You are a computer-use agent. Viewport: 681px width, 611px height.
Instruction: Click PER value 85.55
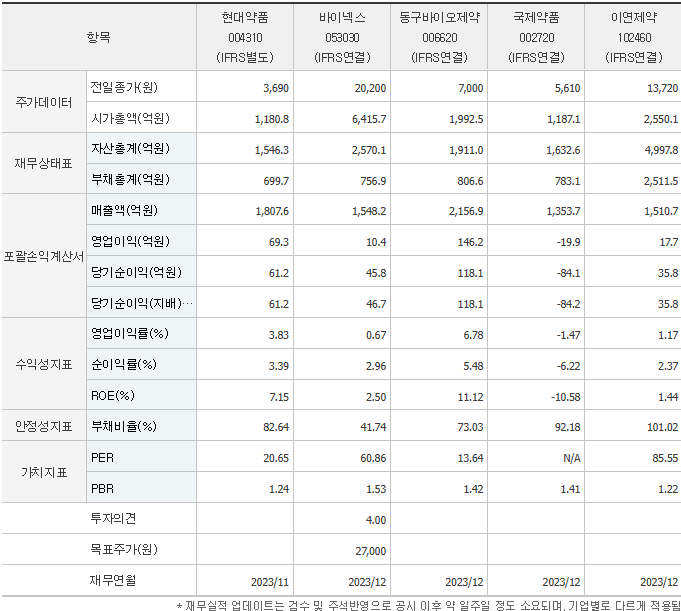click(665, 458)
